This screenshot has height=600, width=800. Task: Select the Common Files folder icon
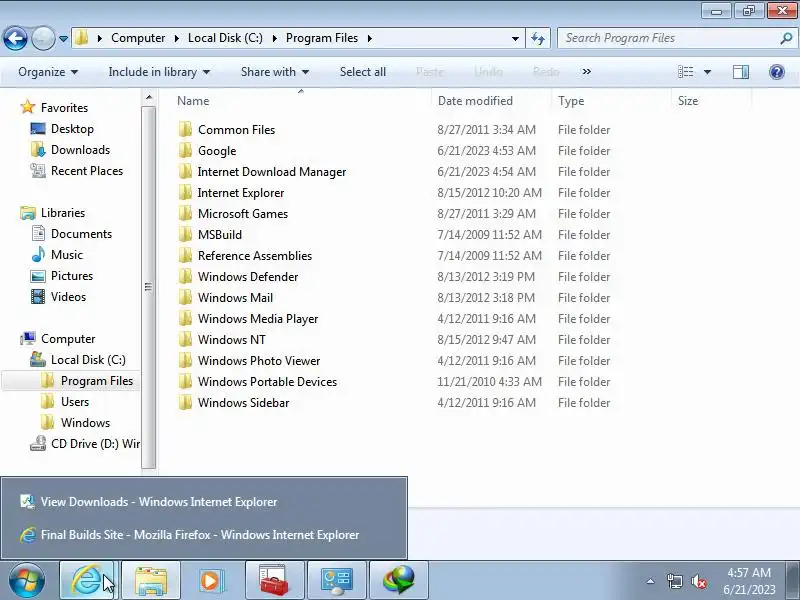point(185,130)
